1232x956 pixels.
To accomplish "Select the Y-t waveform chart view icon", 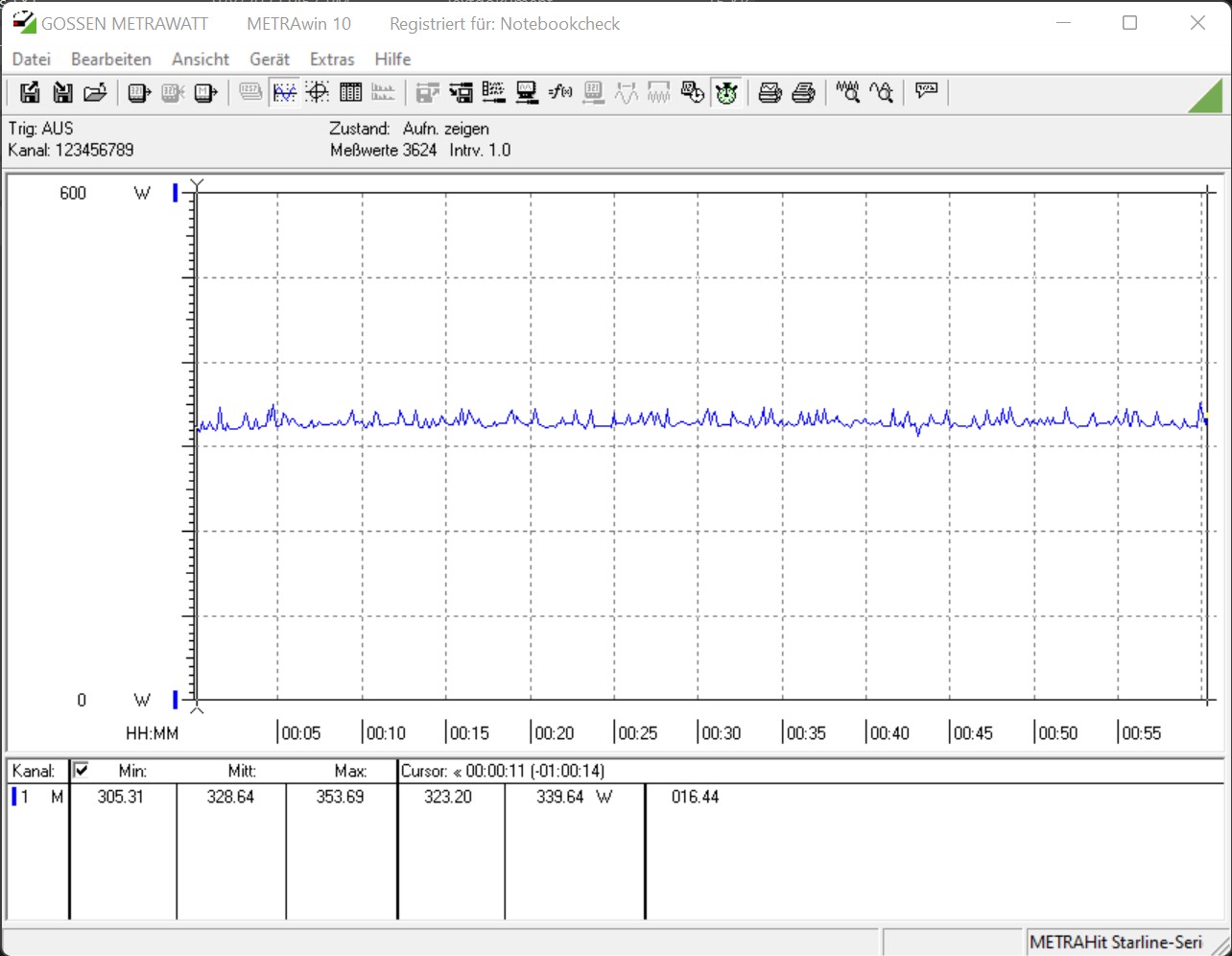I will [x=285, y=92].
